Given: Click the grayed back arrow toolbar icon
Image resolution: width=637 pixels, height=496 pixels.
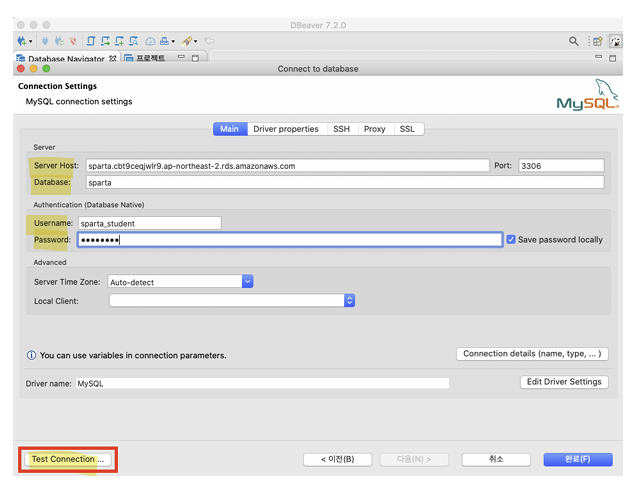Looking at the screenshot, I should 210,41.
